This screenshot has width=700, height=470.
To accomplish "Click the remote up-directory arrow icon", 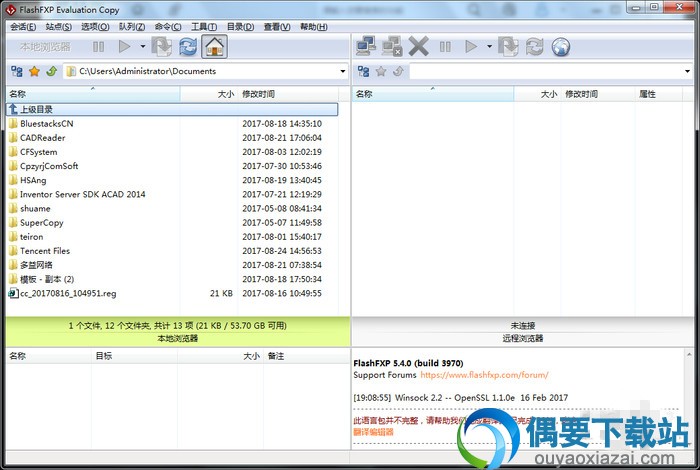I will (x=398, y=71).
